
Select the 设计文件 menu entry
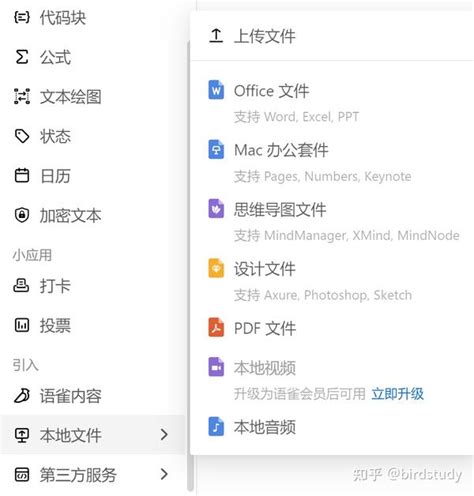[332, 281]
